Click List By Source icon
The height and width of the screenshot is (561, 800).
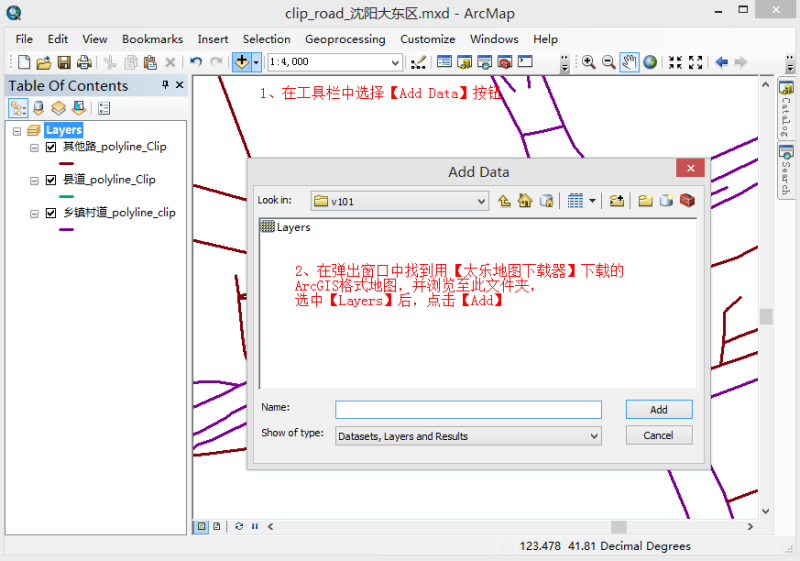tap(38, 108)
